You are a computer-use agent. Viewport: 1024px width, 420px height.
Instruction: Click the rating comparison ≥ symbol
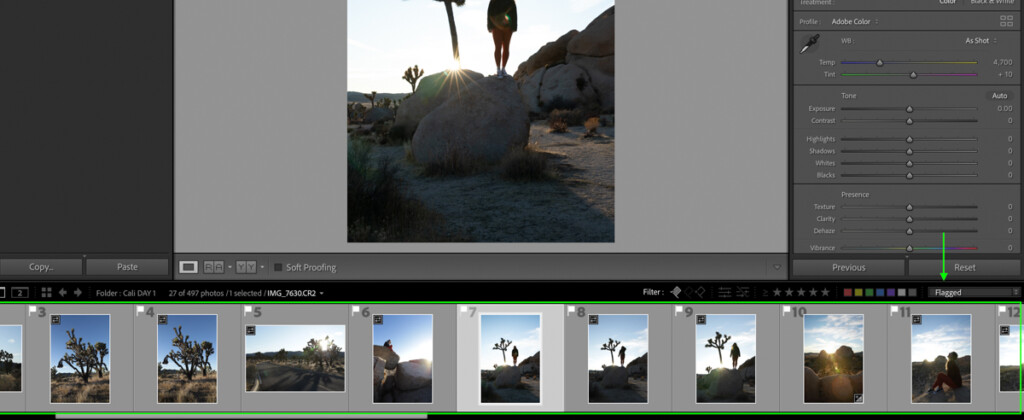765,293
